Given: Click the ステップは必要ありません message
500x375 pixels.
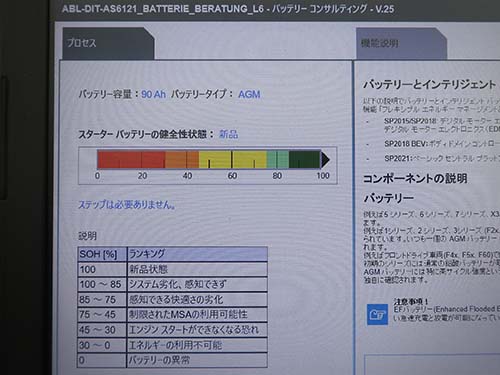Looking at the screenshot, I should (127, 204).
